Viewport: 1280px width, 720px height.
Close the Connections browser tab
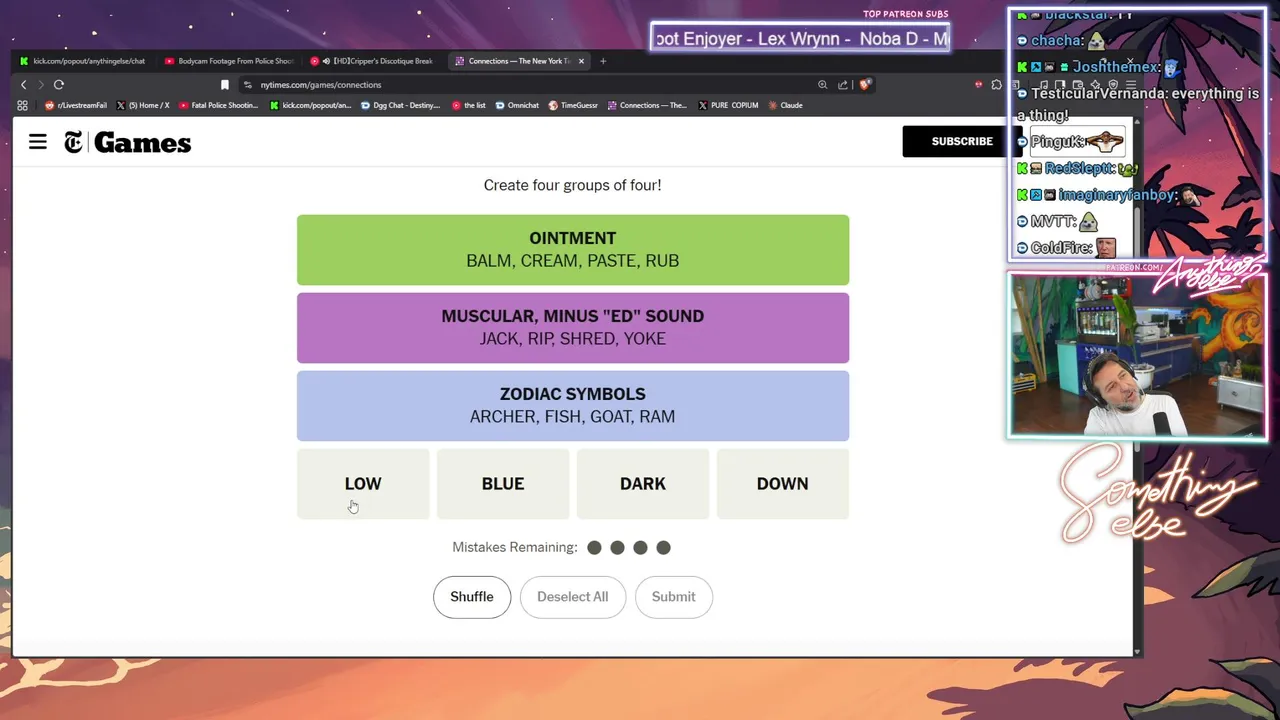click(581, 61)
